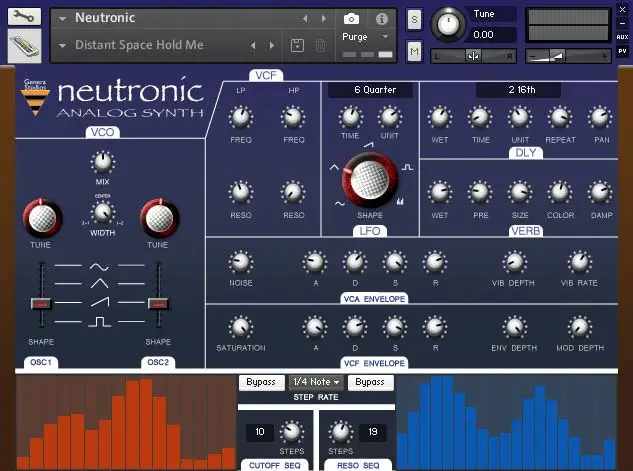Click the MOD DEPTH knob

pos(580,327)
